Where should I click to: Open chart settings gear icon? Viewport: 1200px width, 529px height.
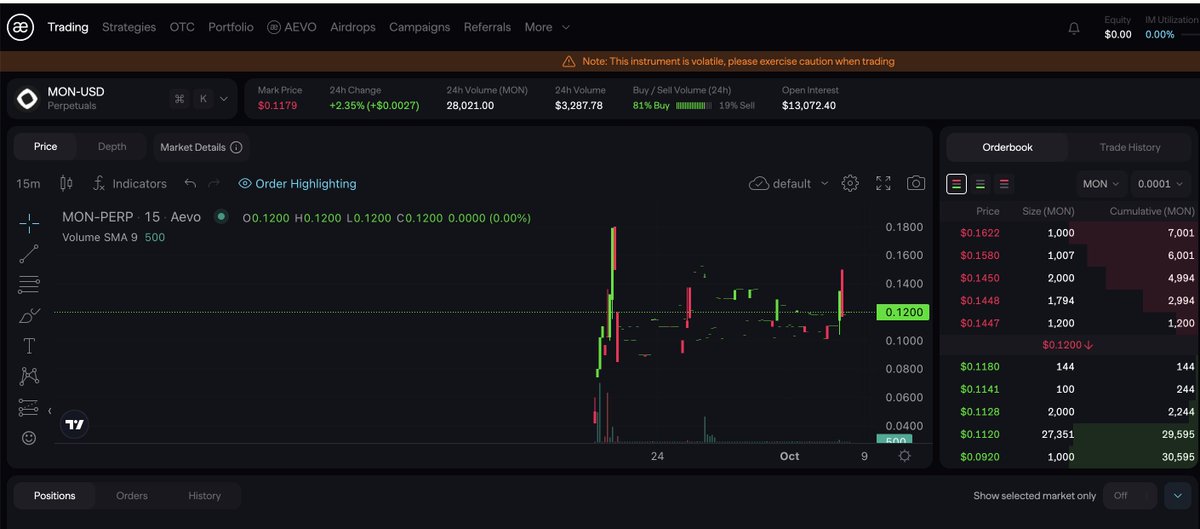tap(850, 183)
